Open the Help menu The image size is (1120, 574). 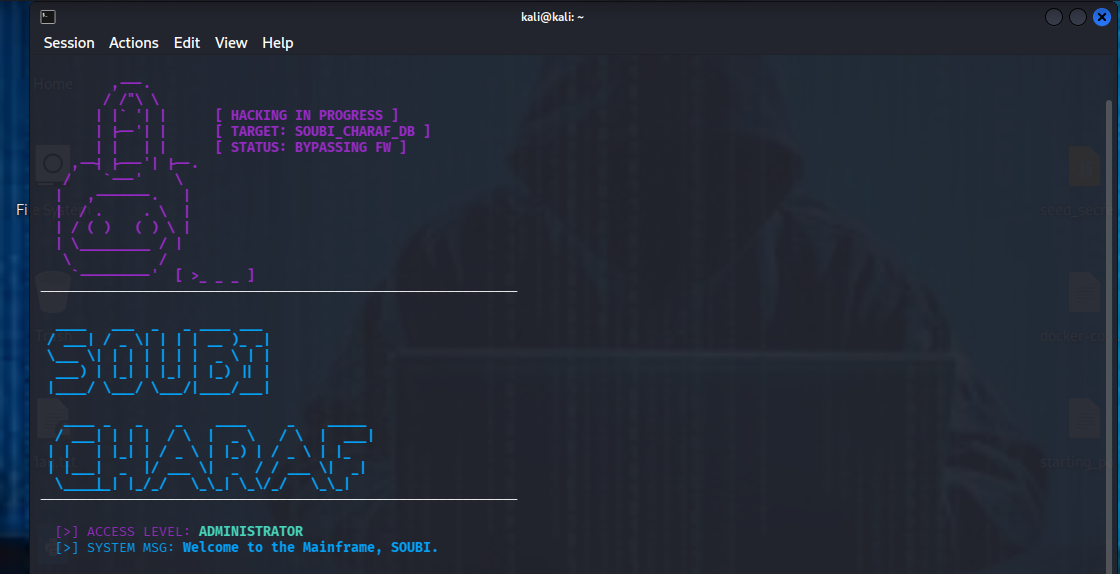click(x=277, y=43)
